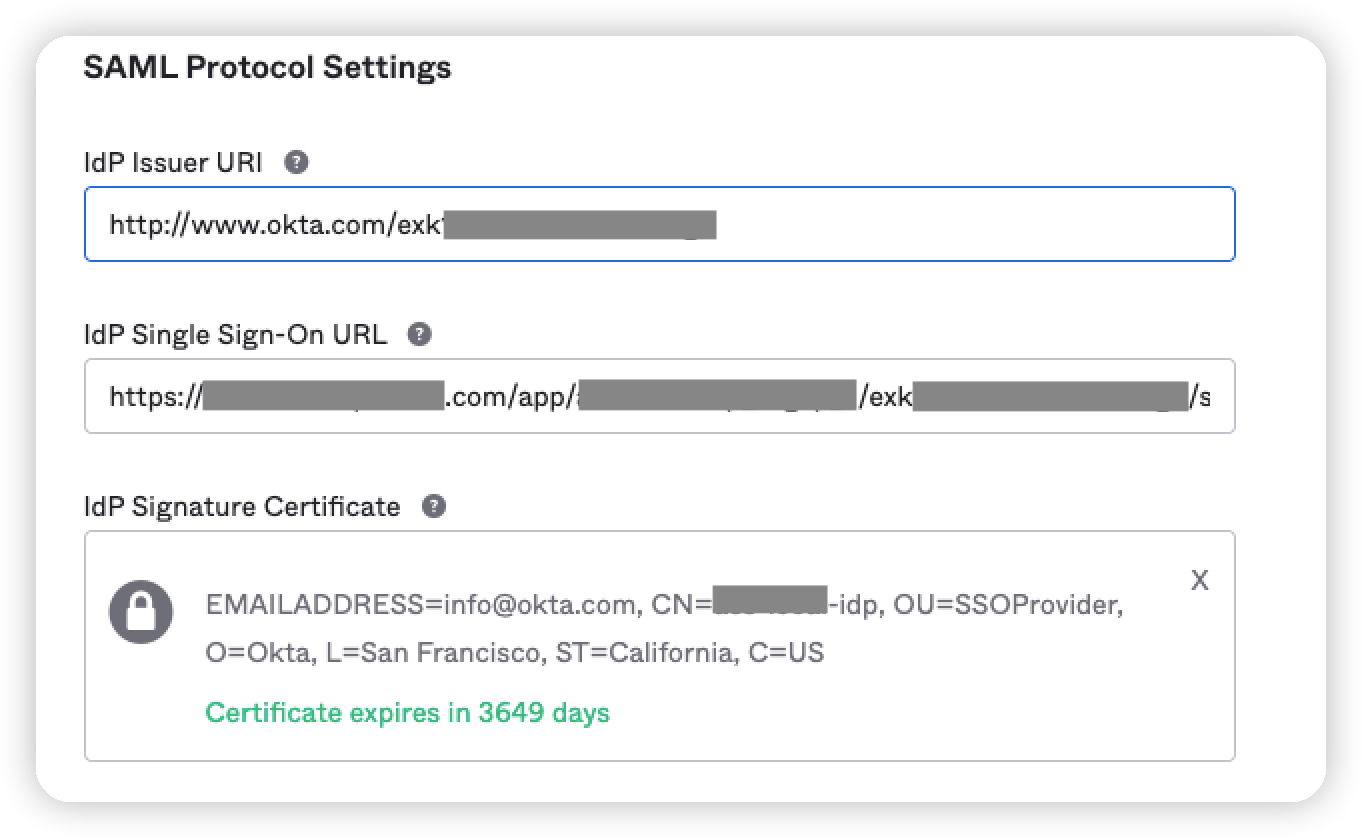Remove the IdP signature certificate with X
1362x838 pixels.
[1200, 580]
